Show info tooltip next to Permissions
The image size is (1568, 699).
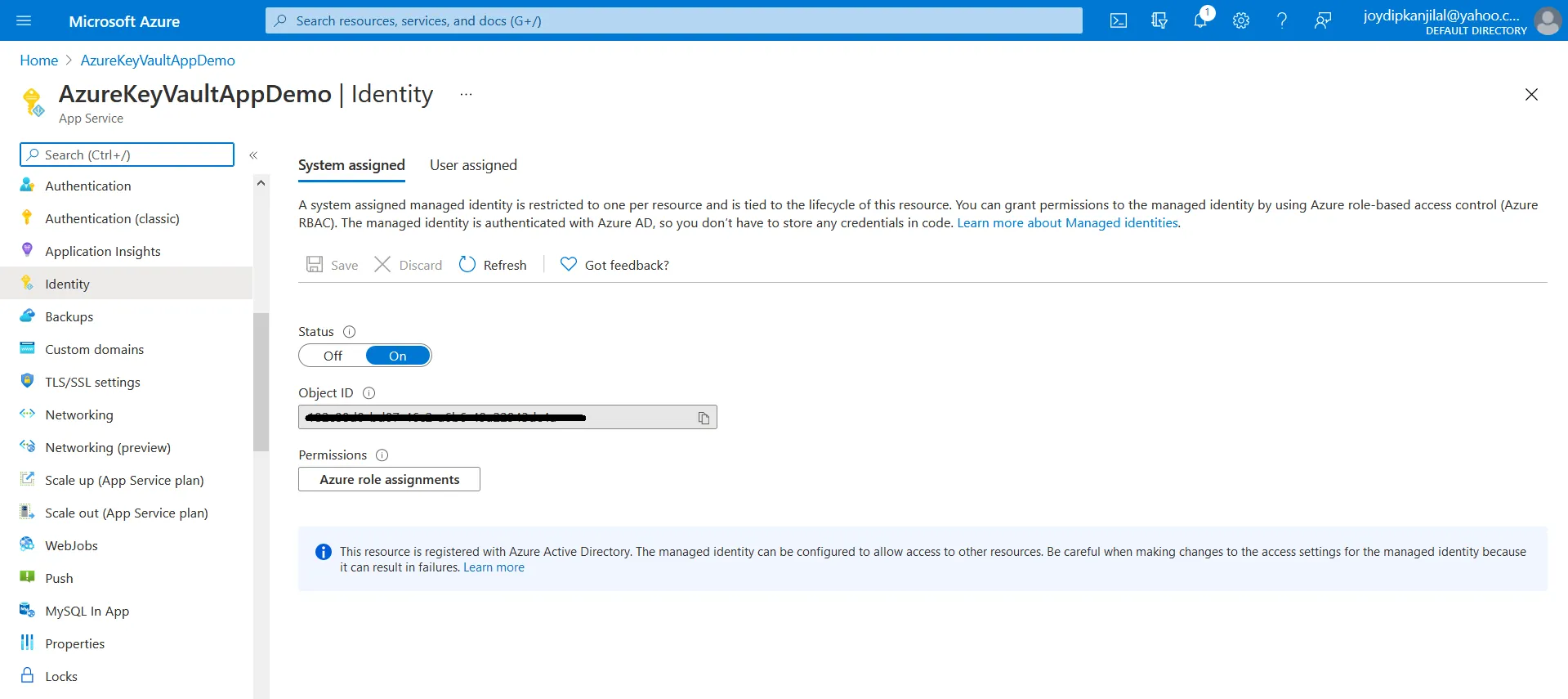click(x=382, y=455)
